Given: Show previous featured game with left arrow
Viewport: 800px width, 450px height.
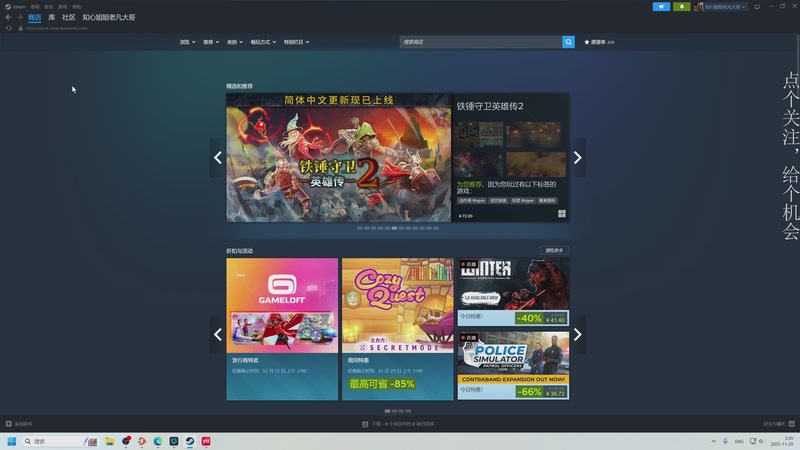Looking at the screenshot, I should (x=218, y=158).
